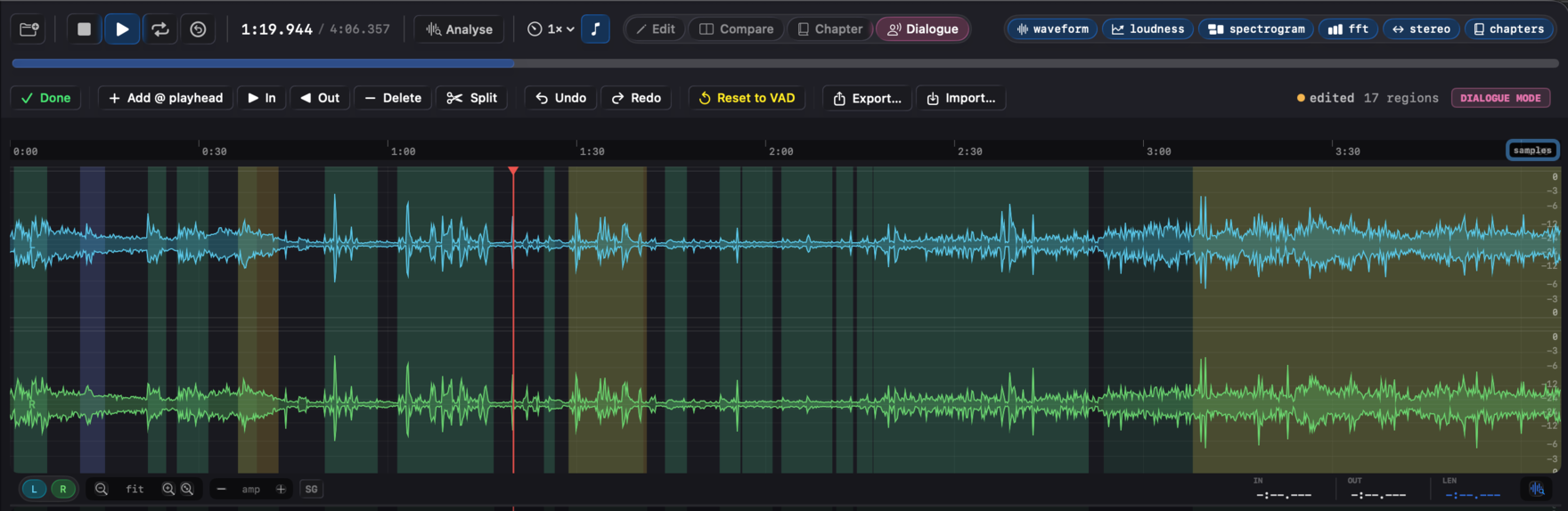Open the Import… dialog
Viewport: 1568px width, 511px height.
pyautogui.click(x=961, y=98)
